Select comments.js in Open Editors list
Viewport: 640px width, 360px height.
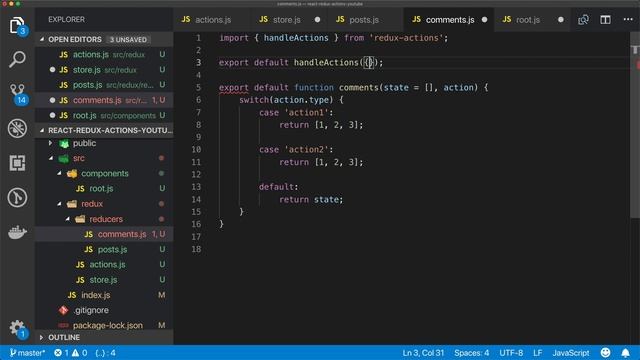click(x=104, y=100)
